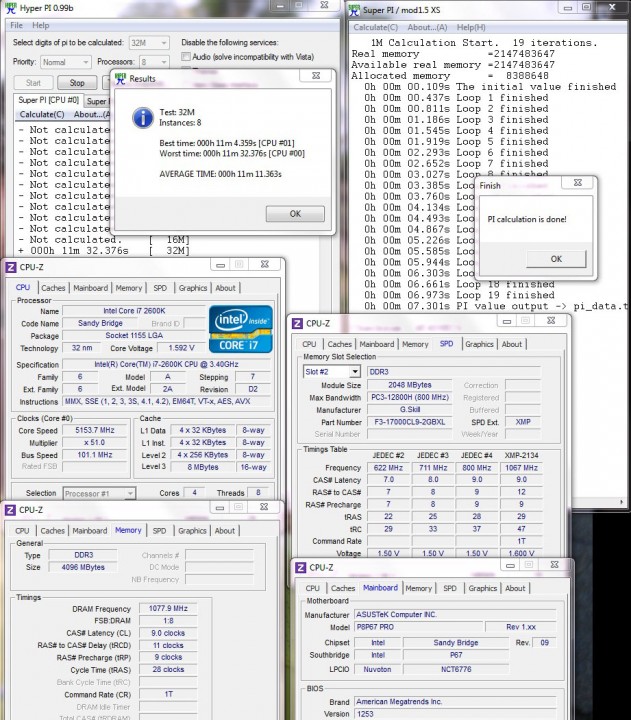
Task: Open the digits of pi dropdown (32M)
Action: 149,43
